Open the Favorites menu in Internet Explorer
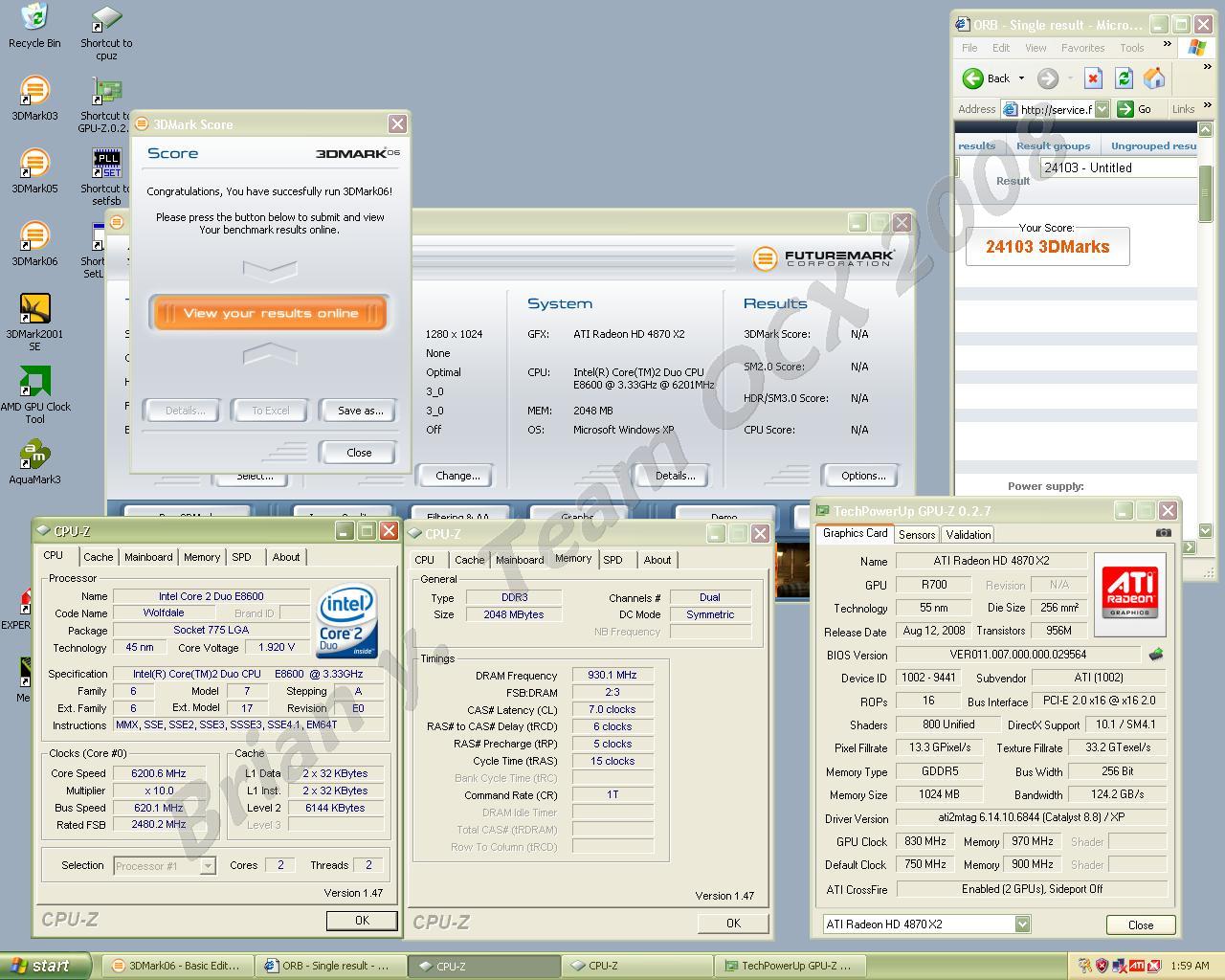The height and width of the screenshot is (980, 1225). (x=1082, y=48)
